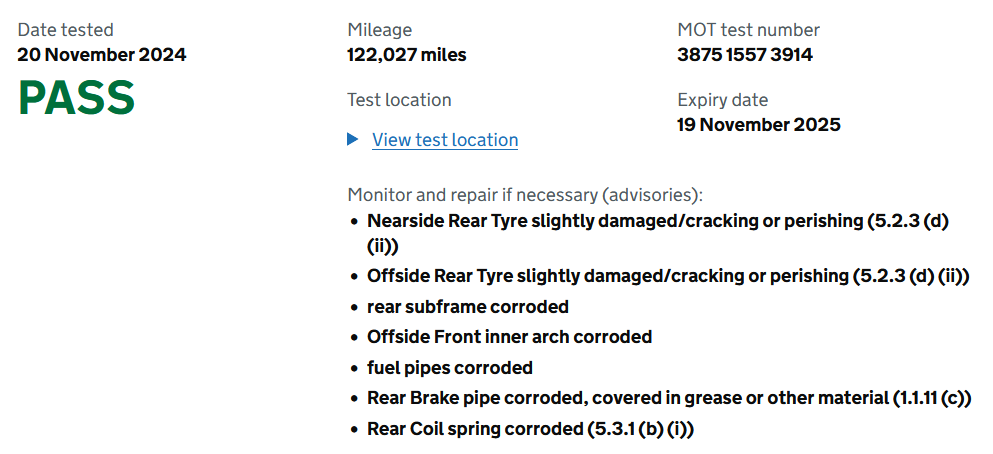The width and height of the screenshot is (993, 454).
Task: Select the 20 November 2024 test date
Action: click(x=102, y=55)
